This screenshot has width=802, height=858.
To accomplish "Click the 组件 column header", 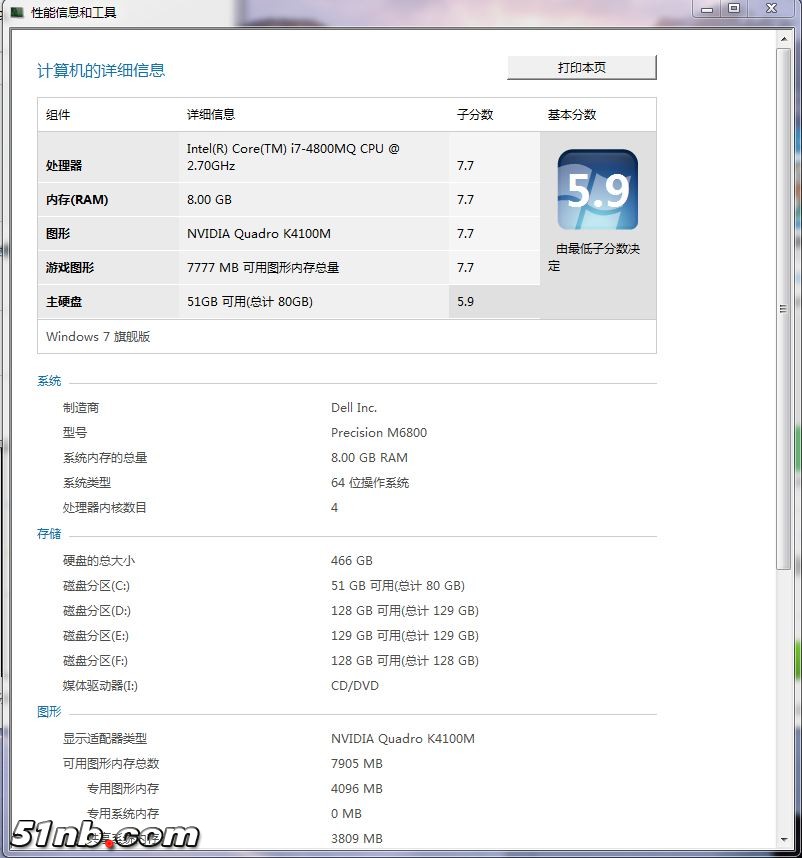I will [x=58, y=115].
